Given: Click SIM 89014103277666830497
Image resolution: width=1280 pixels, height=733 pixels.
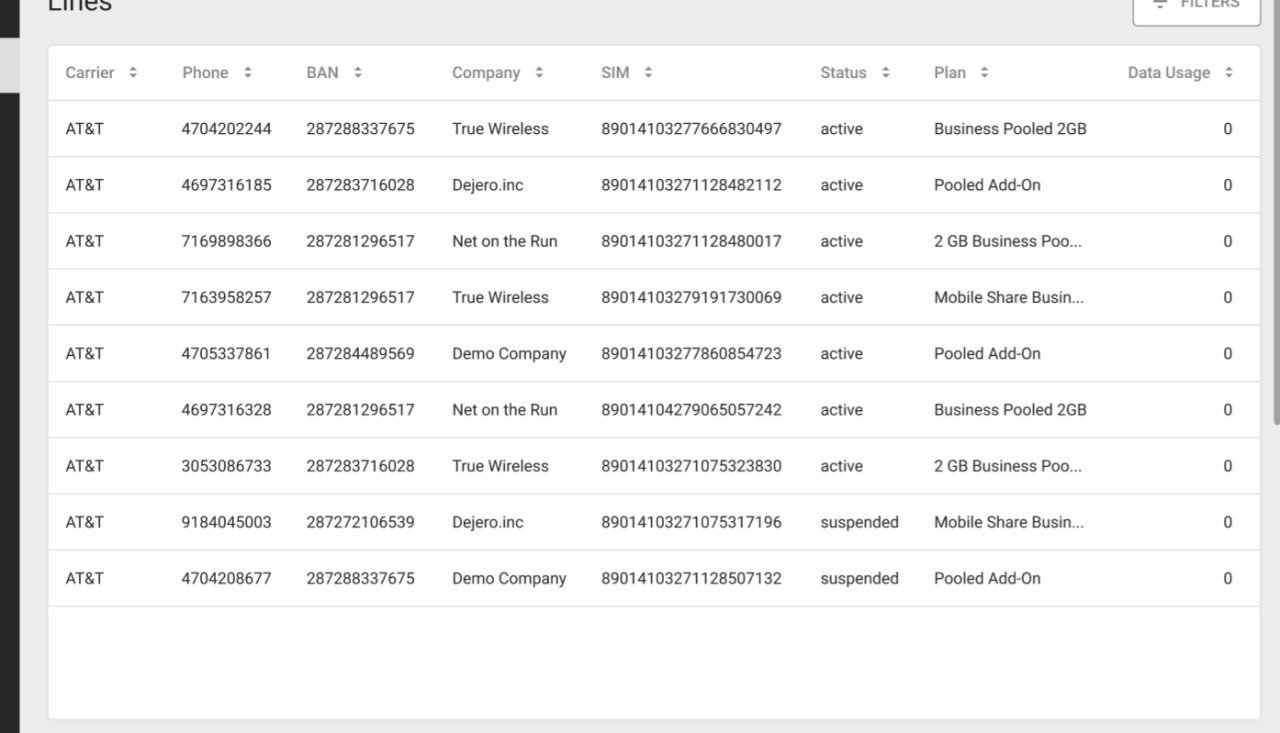Looking at the screenshot, I should (691, 129).
